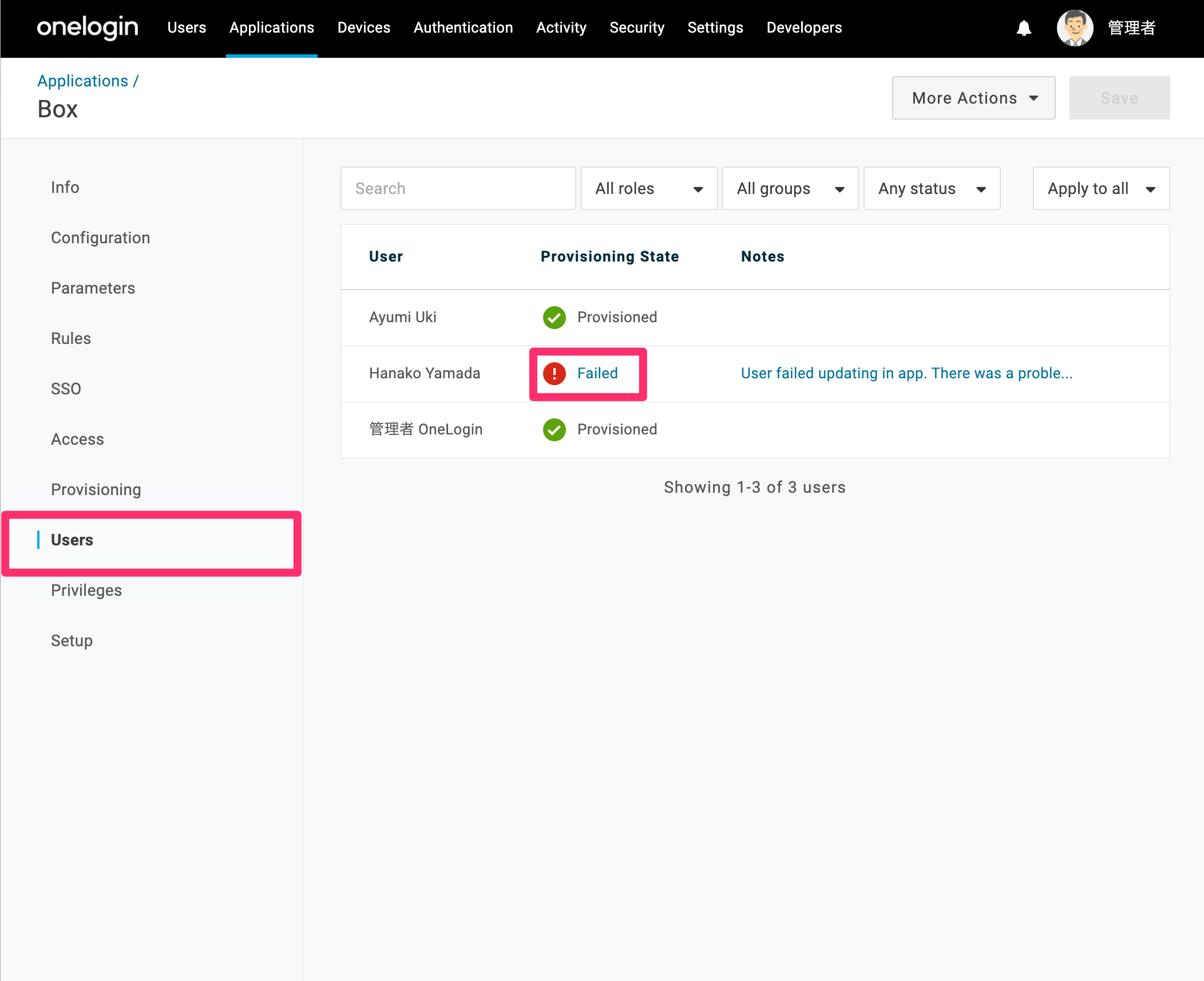Image resolution: width=1204 pixels, height=981 pixels.
Task: Open the All roles filter dropdown
Action: (649, 188)
